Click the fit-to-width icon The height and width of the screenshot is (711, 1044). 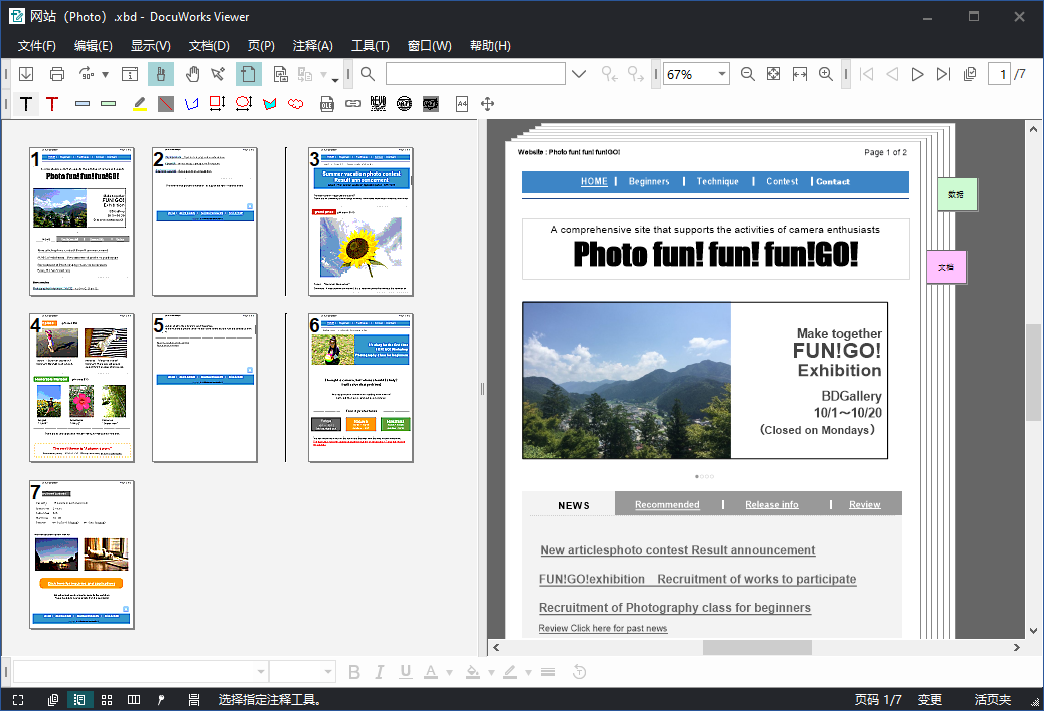(x=800, y=74)
